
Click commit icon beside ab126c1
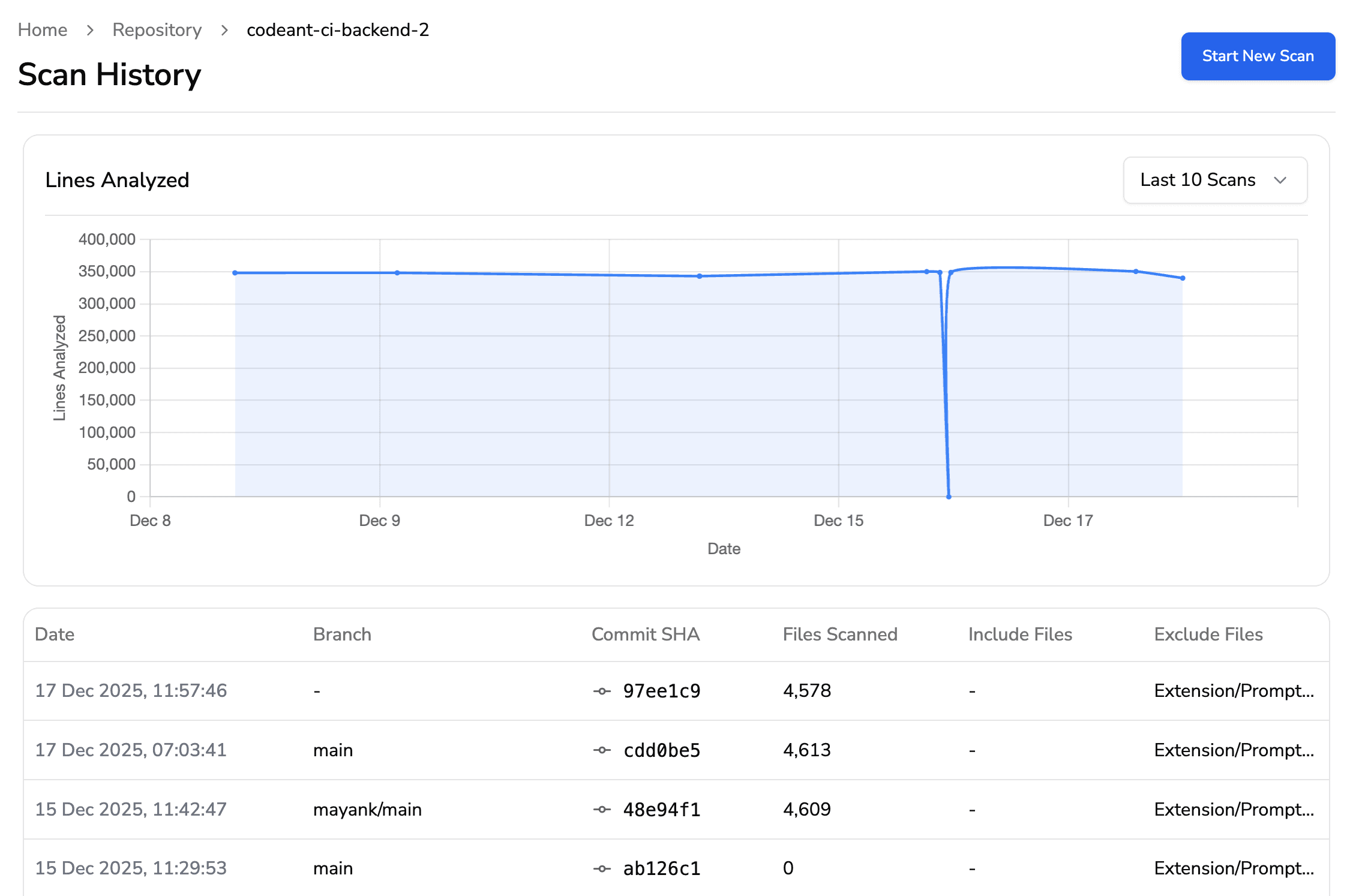tap(602, 868)
